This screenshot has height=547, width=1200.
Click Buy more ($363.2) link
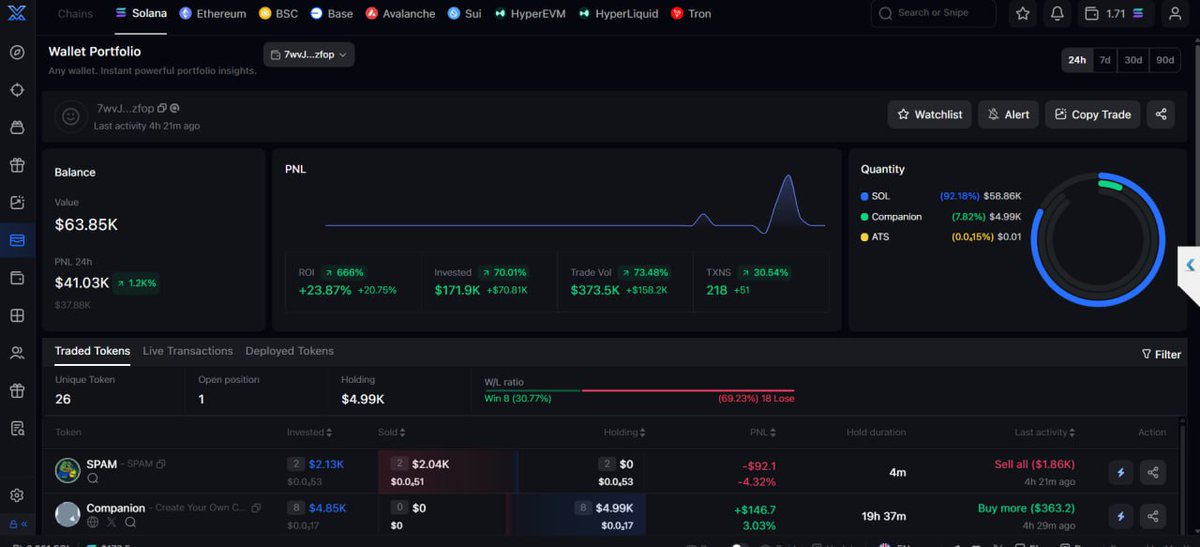tap(1026, 508)
